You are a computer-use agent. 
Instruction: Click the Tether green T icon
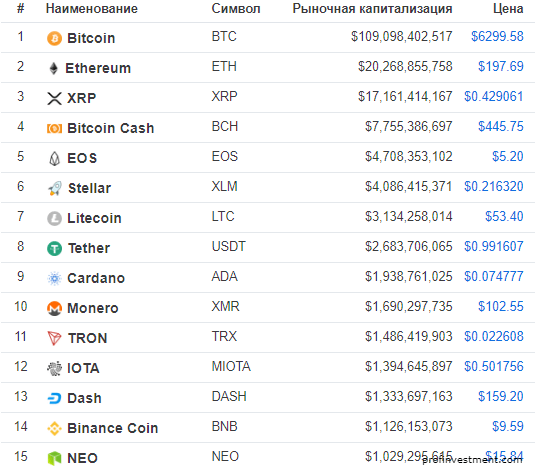click(54, 248)
